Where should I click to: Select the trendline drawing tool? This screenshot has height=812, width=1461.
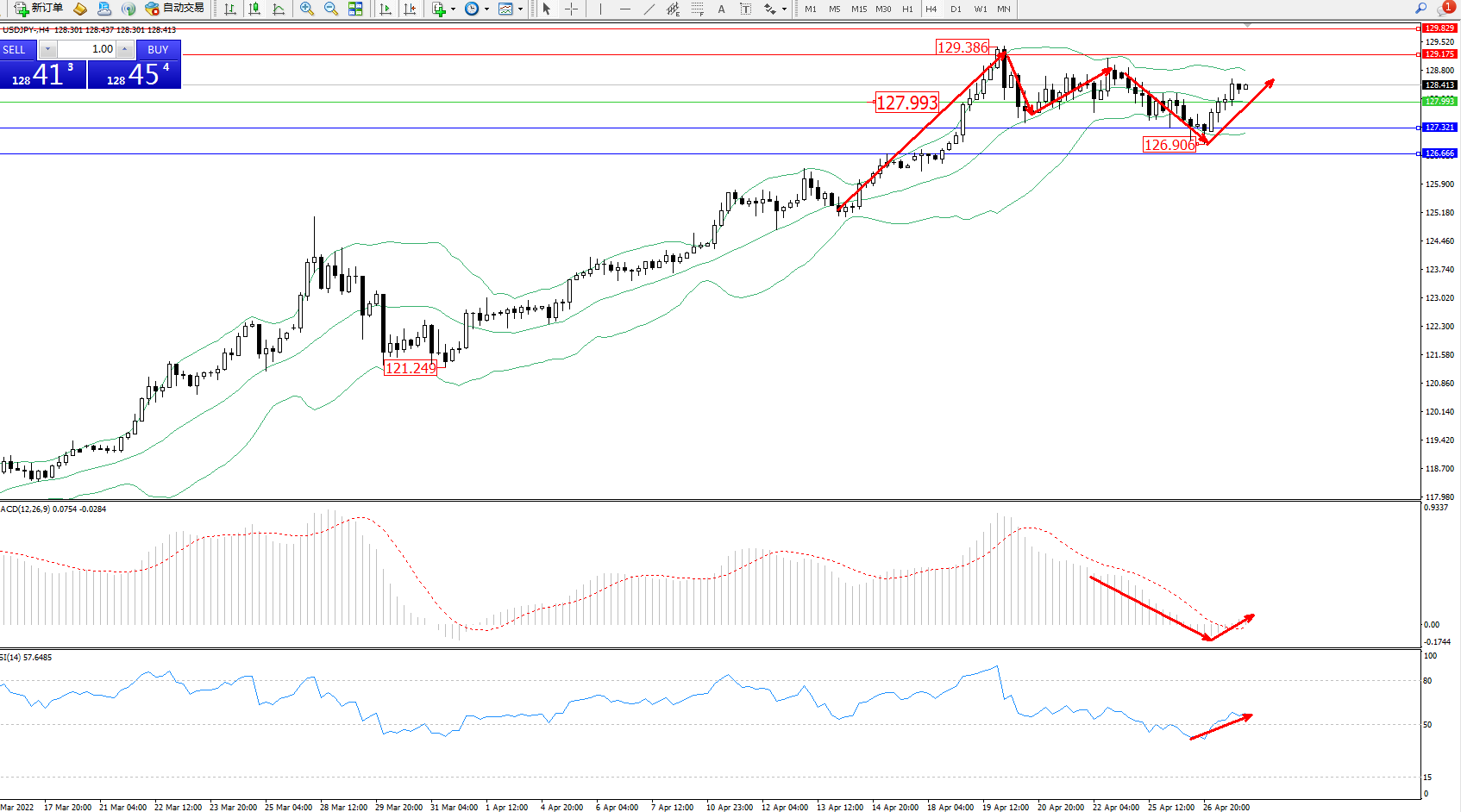tap(649, 9)
